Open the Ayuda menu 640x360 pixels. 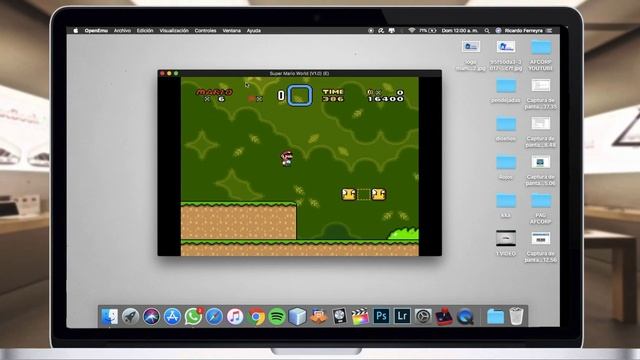point(253,31)
